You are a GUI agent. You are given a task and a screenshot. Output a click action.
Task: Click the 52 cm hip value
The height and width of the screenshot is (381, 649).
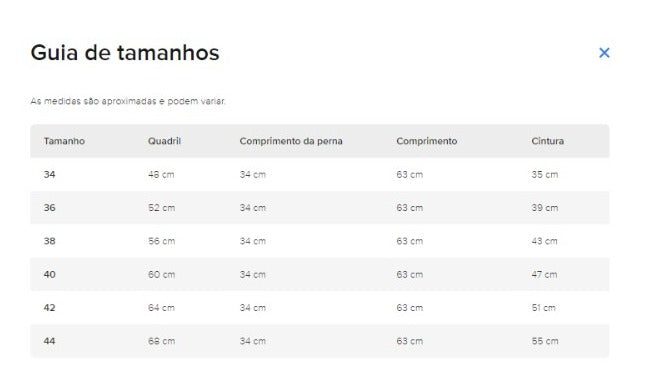coord(161,208)
